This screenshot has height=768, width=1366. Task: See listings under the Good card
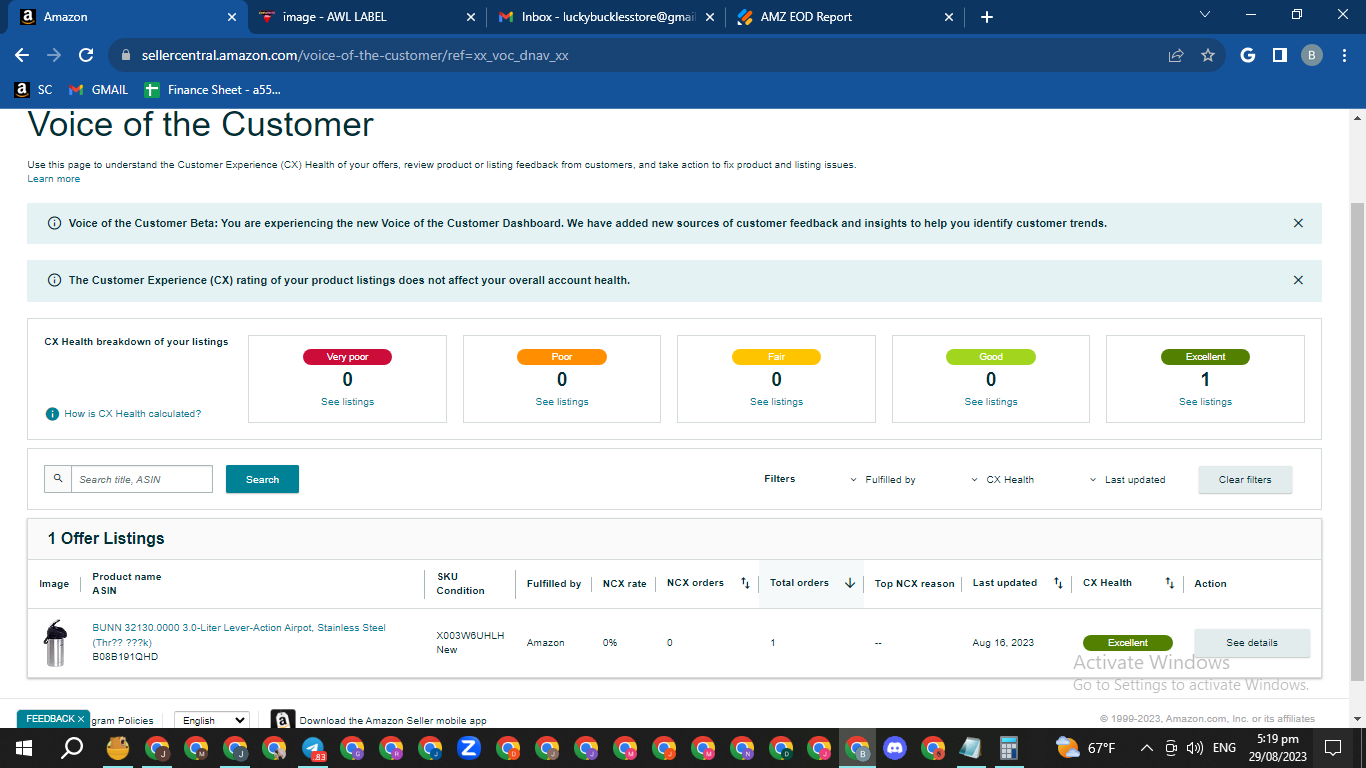pos(991,402)
